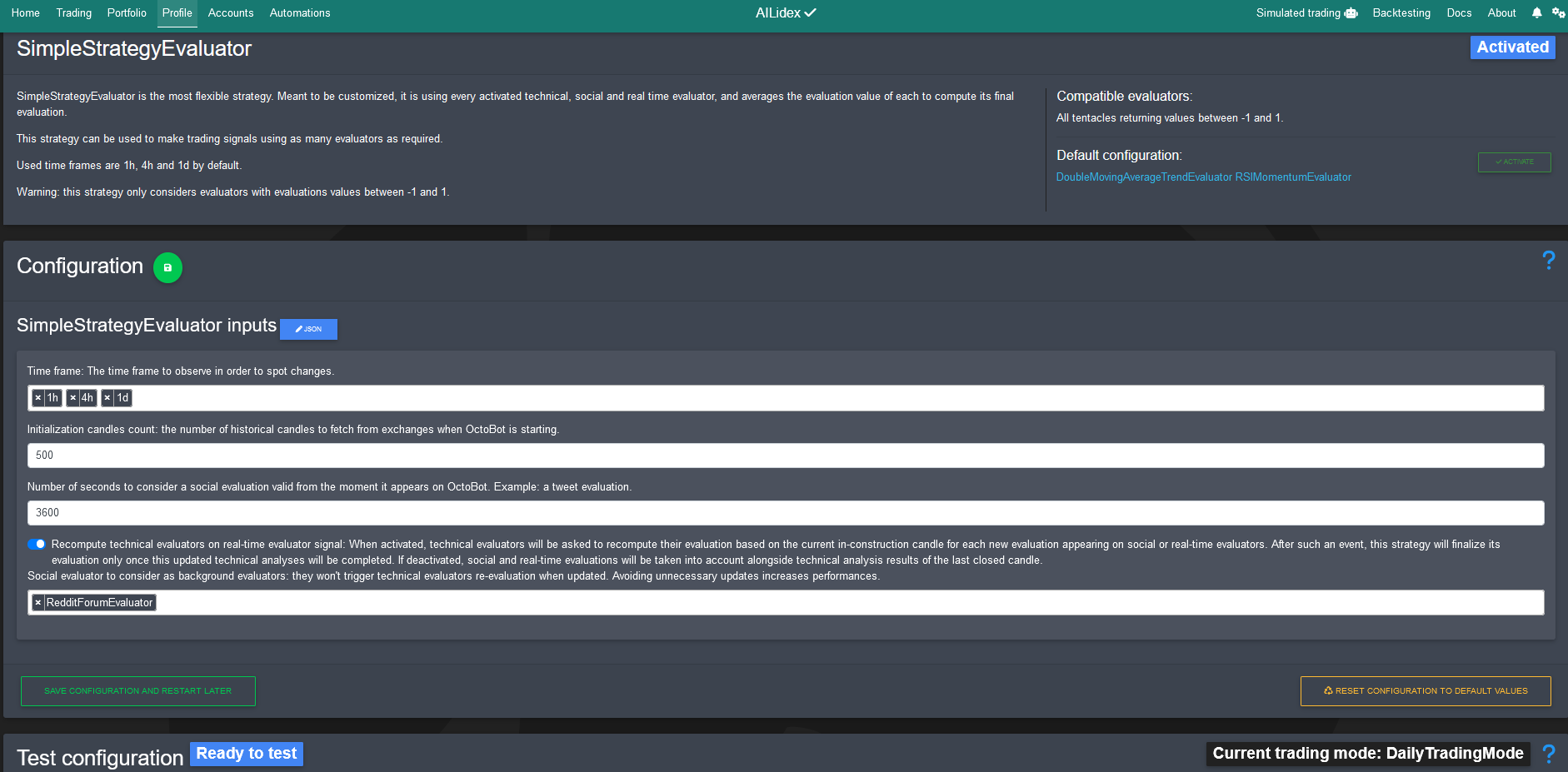Disable the recompute technical evaluators toggle
Image resolution: width=1568 pixels, height=772 pixels.
pos(37,544)
